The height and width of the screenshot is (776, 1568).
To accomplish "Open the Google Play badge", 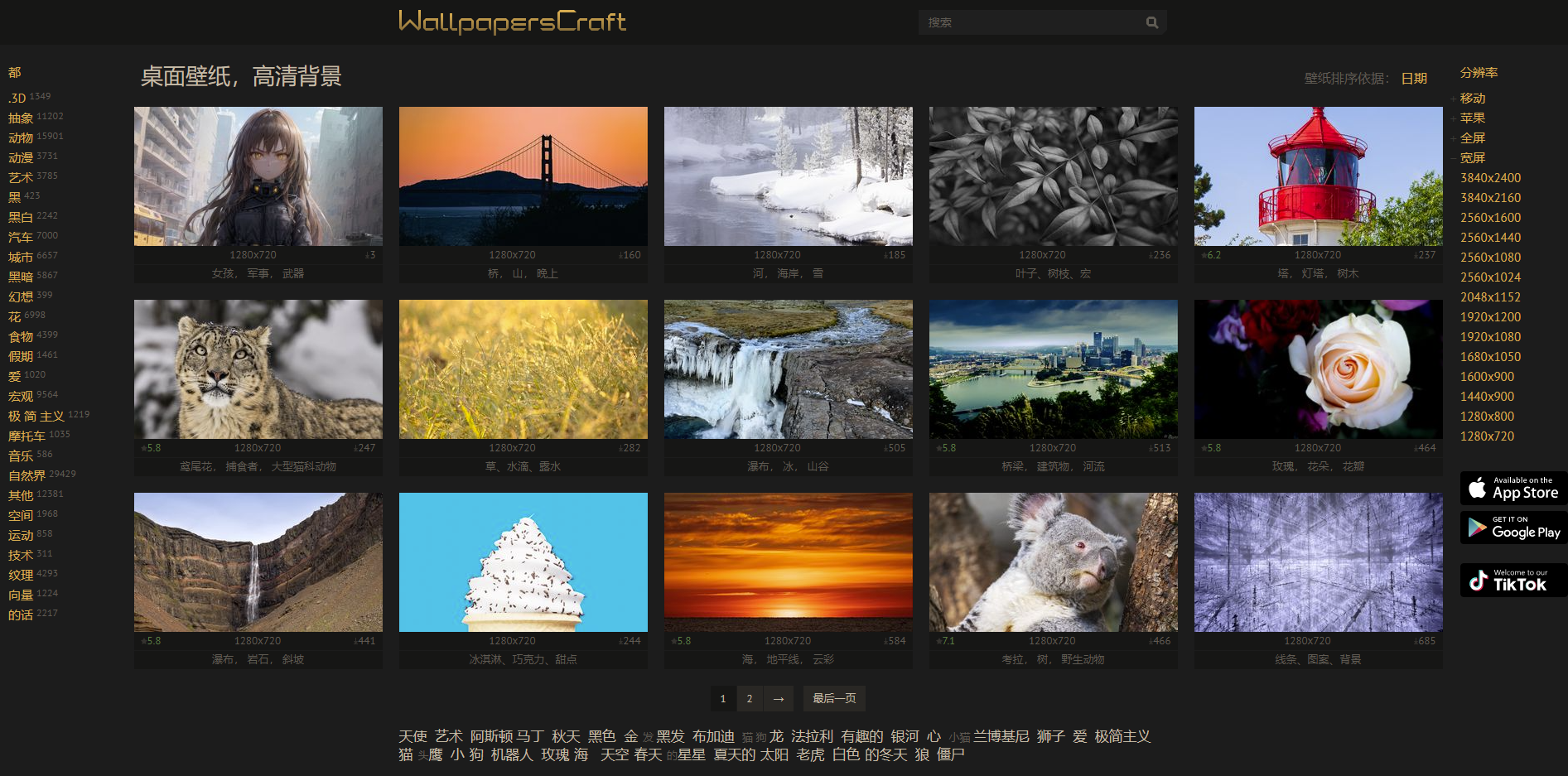I will point(1513,528).
